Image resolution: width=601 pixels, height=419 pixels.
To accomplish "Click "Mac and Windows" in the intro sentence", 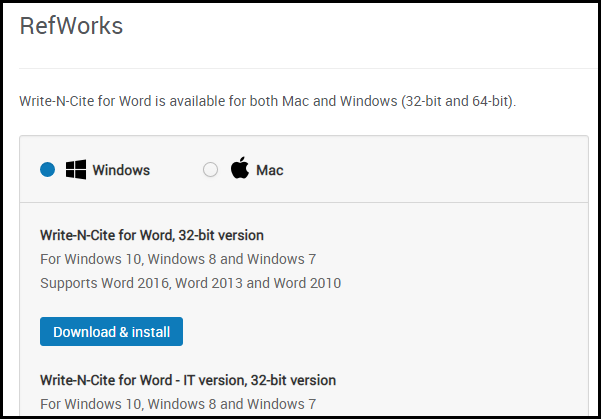I will pyautogui.click(x=340, y=101).
